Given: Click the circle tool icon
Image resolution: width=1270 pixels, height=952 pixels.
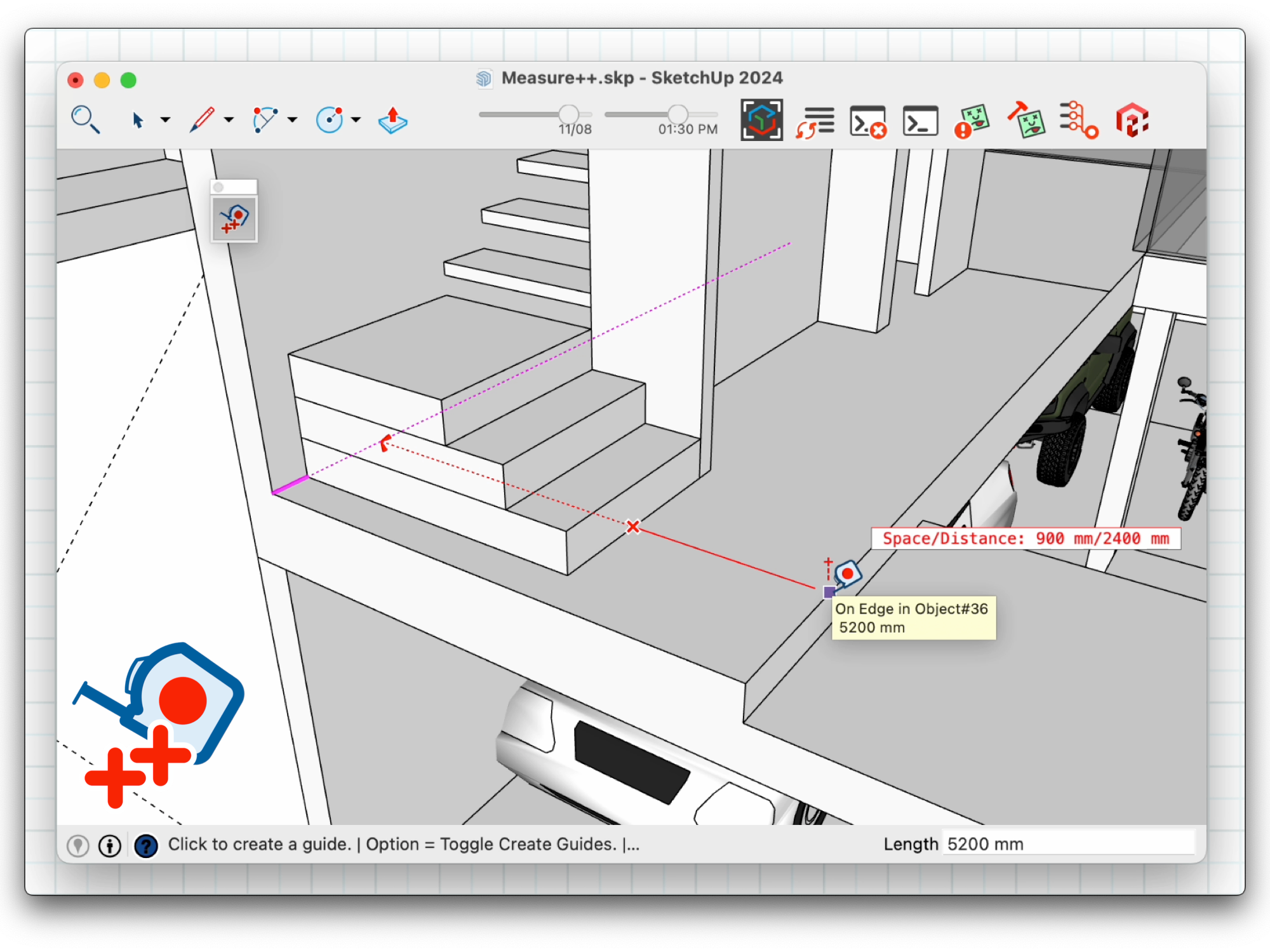Looking at the screenshot, I should point(329,119).
